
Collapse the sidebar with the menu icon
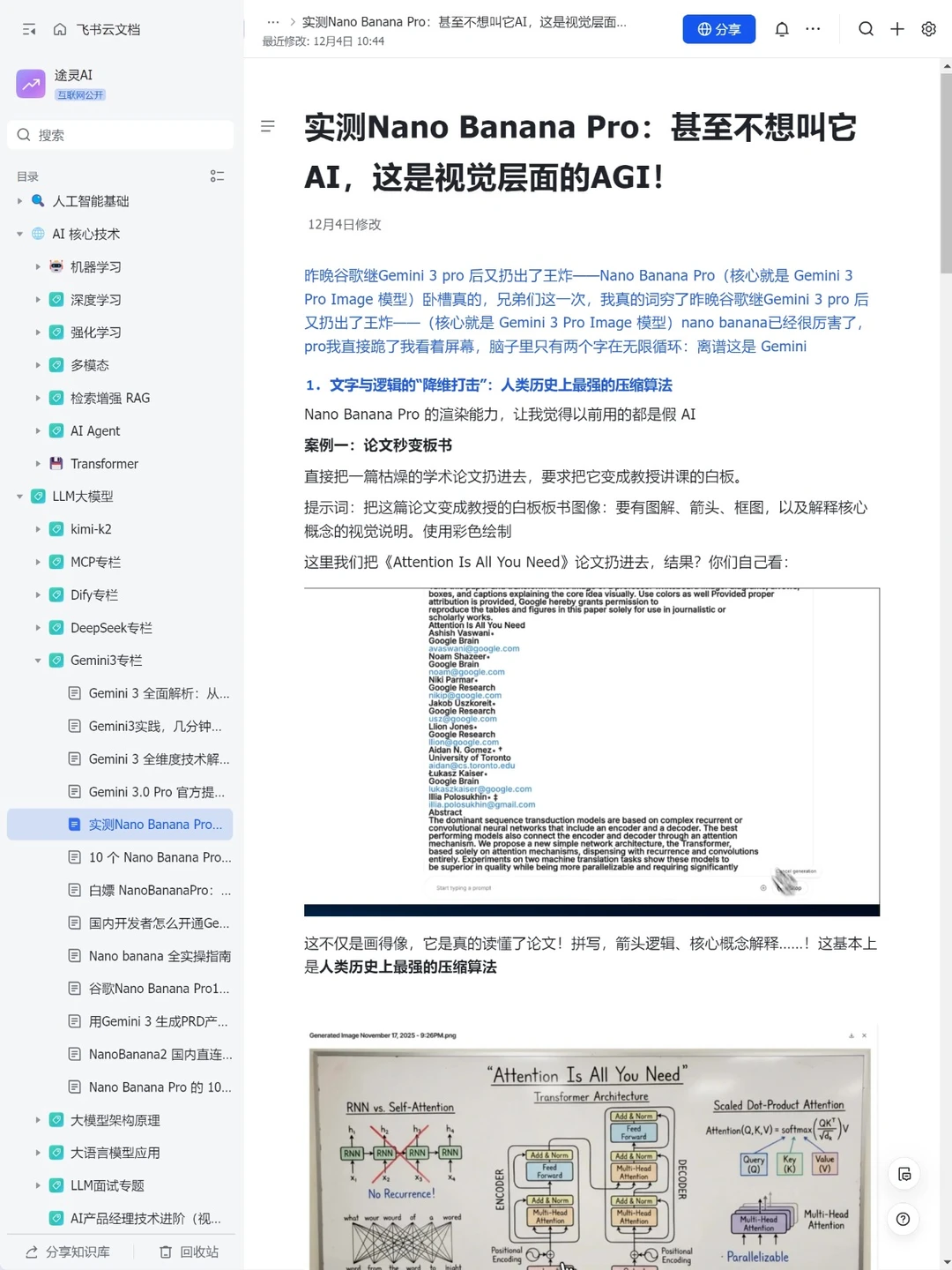point(29,29)
